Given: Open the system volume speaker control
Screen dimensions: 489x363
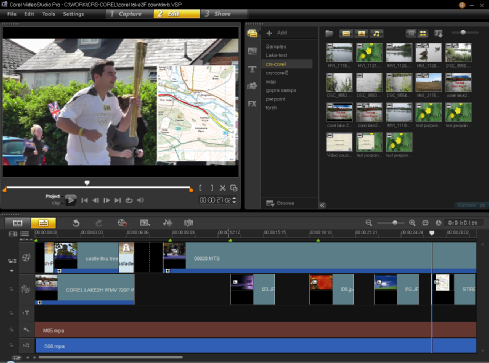Looking at the screenshot, I should click(140, 200).
